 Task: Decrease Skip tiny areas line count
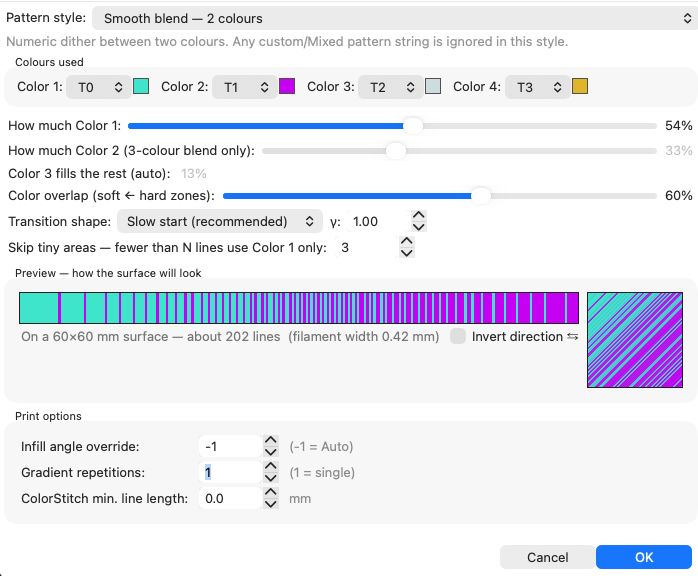click(406, 253)
